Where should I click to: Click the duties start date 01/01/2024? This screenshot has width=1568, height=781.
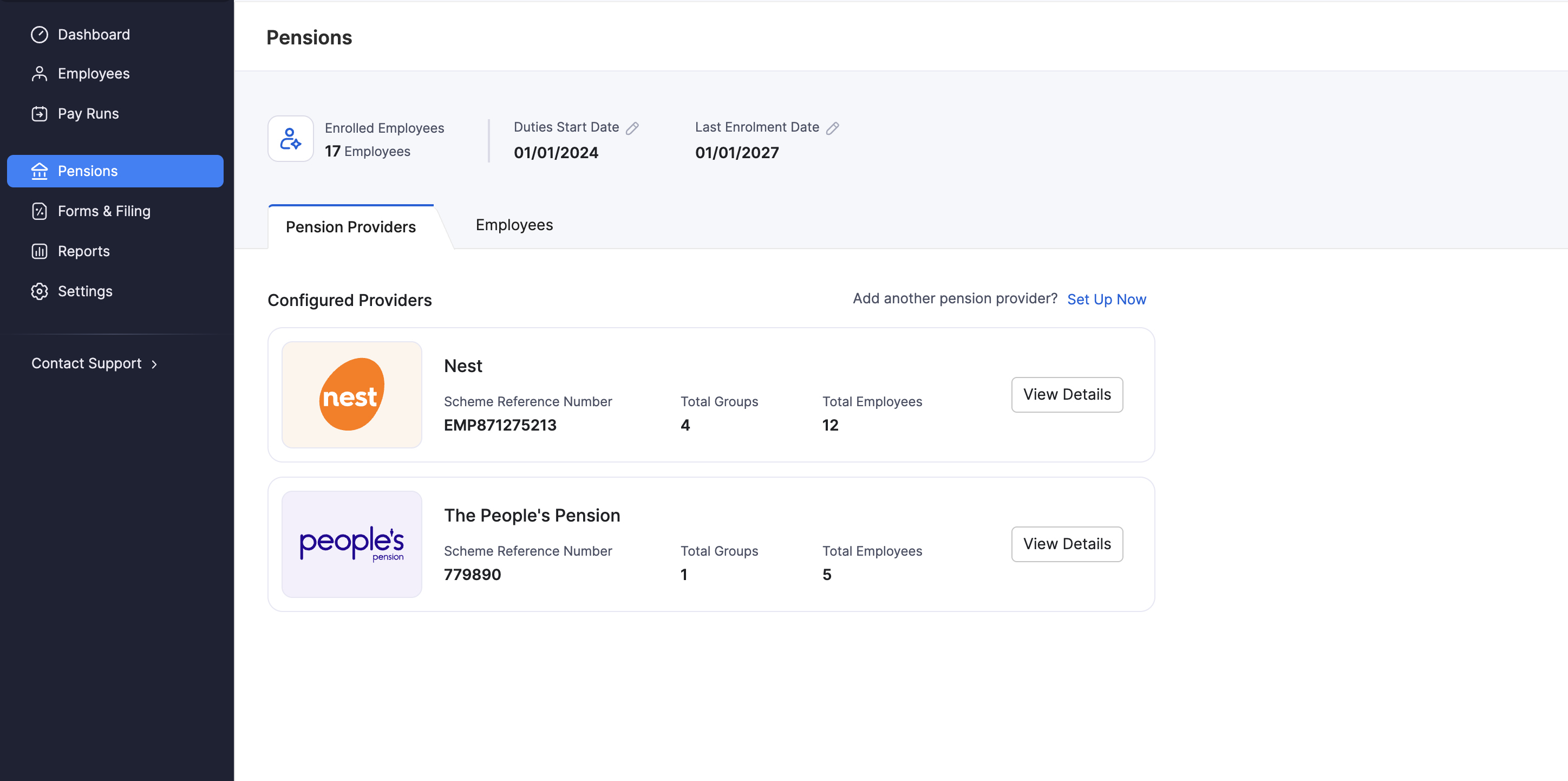[557, 153]
